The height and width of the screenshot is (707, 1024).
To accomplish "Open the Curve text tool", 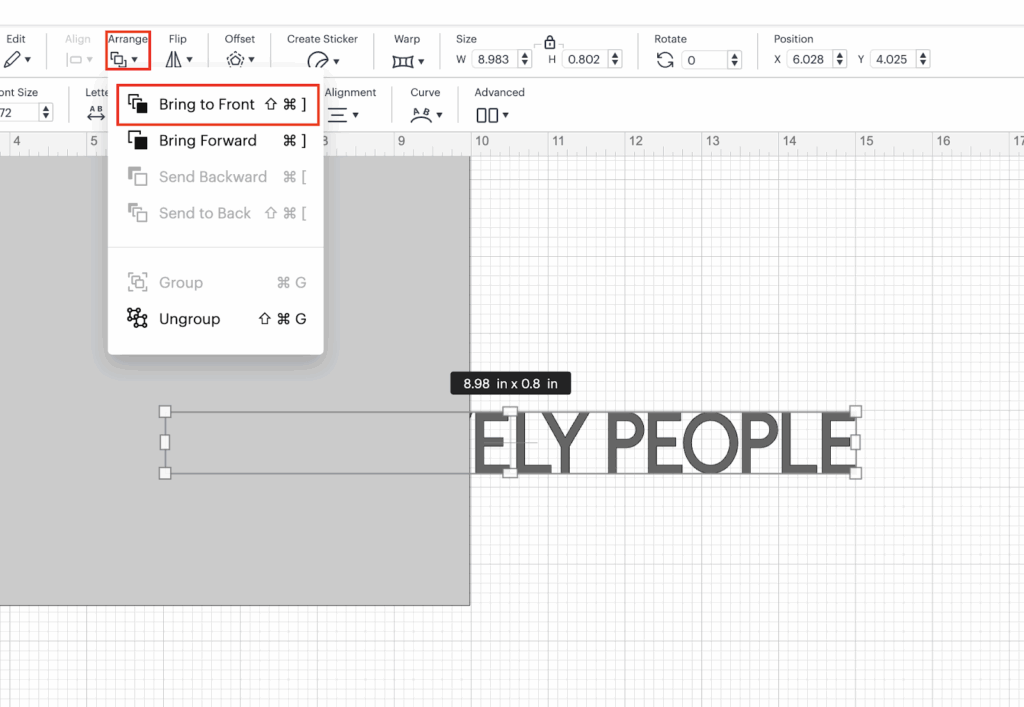I will (x=427, y=114).
